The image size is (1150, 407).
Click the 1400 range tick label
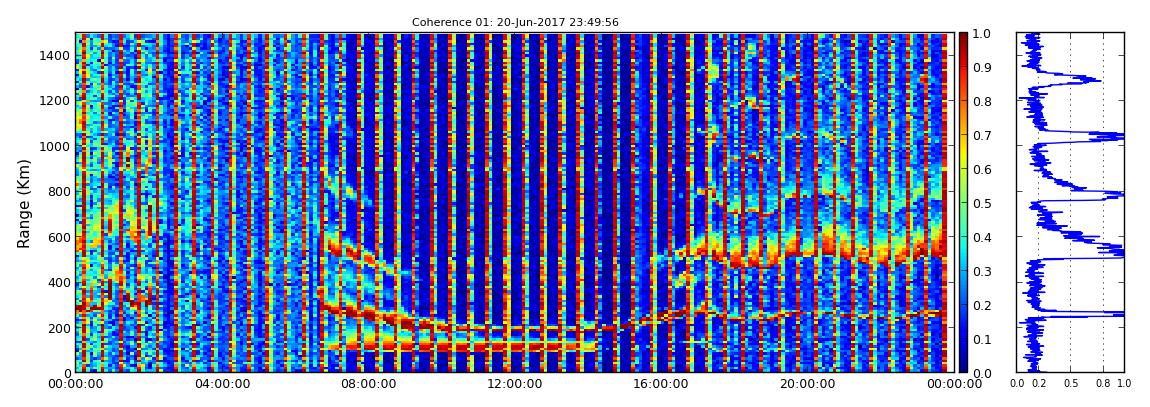point(54,56)
